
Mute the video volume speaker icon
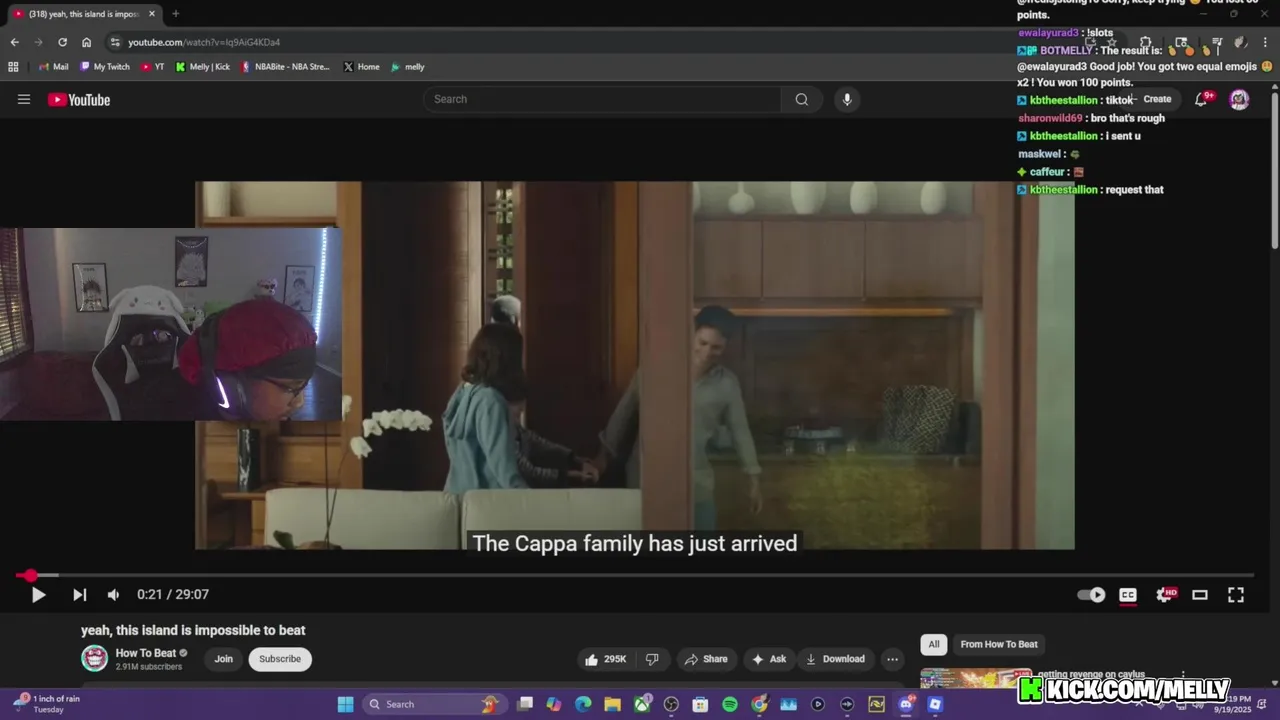pyautogui.click(x=113, y=595)
